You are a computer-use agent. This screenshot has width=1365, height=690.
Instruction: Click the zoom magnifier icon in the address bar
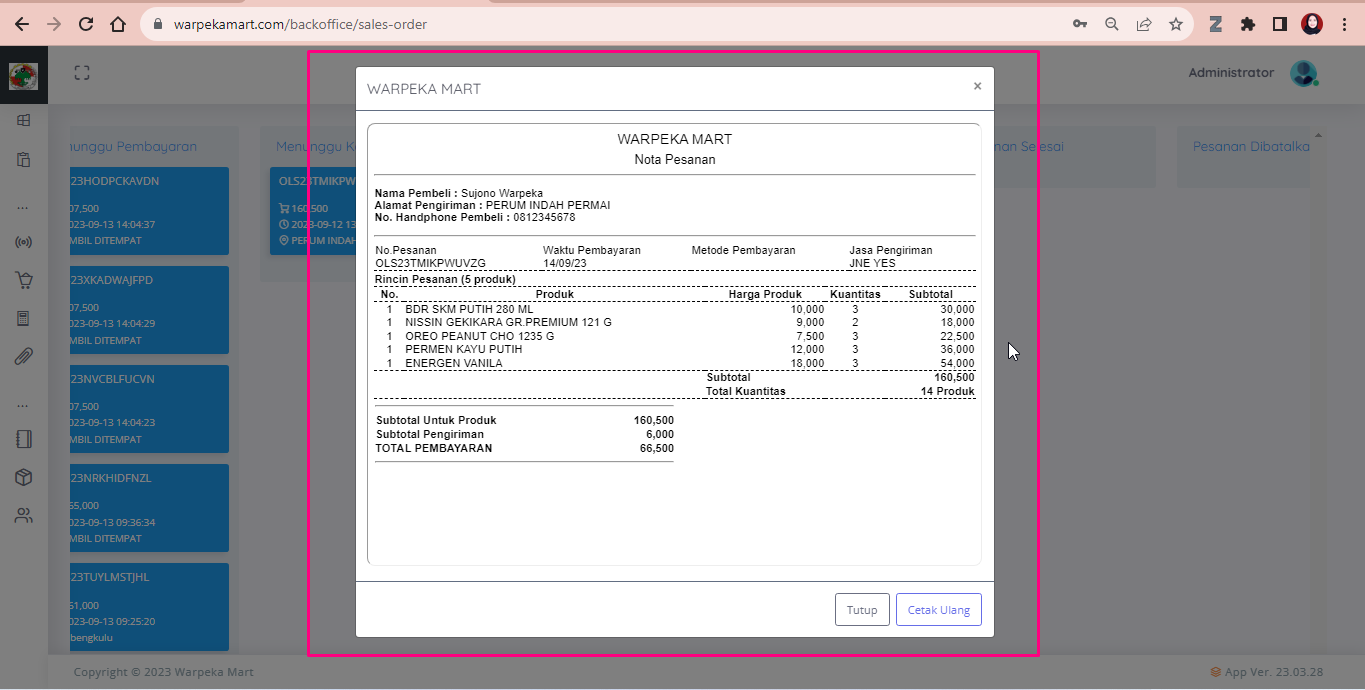(x=1112, y=24)
